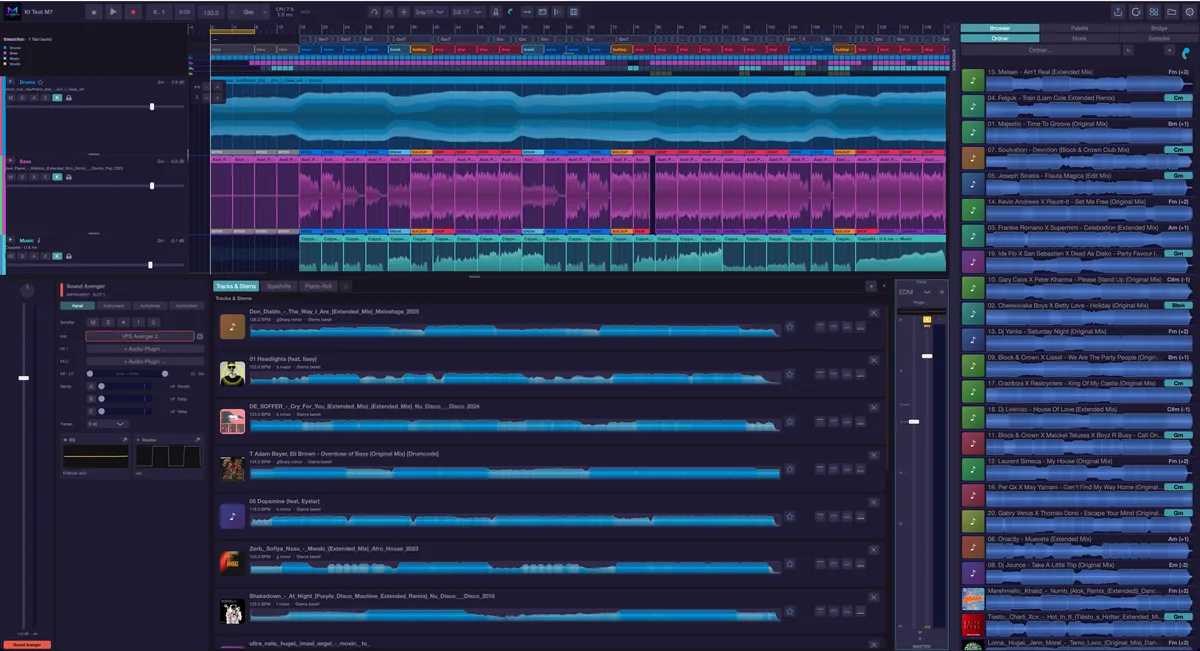Click the Send A level slider knob
The height and width of the screenshot is (651, 1200).
(x=103, y=386)
